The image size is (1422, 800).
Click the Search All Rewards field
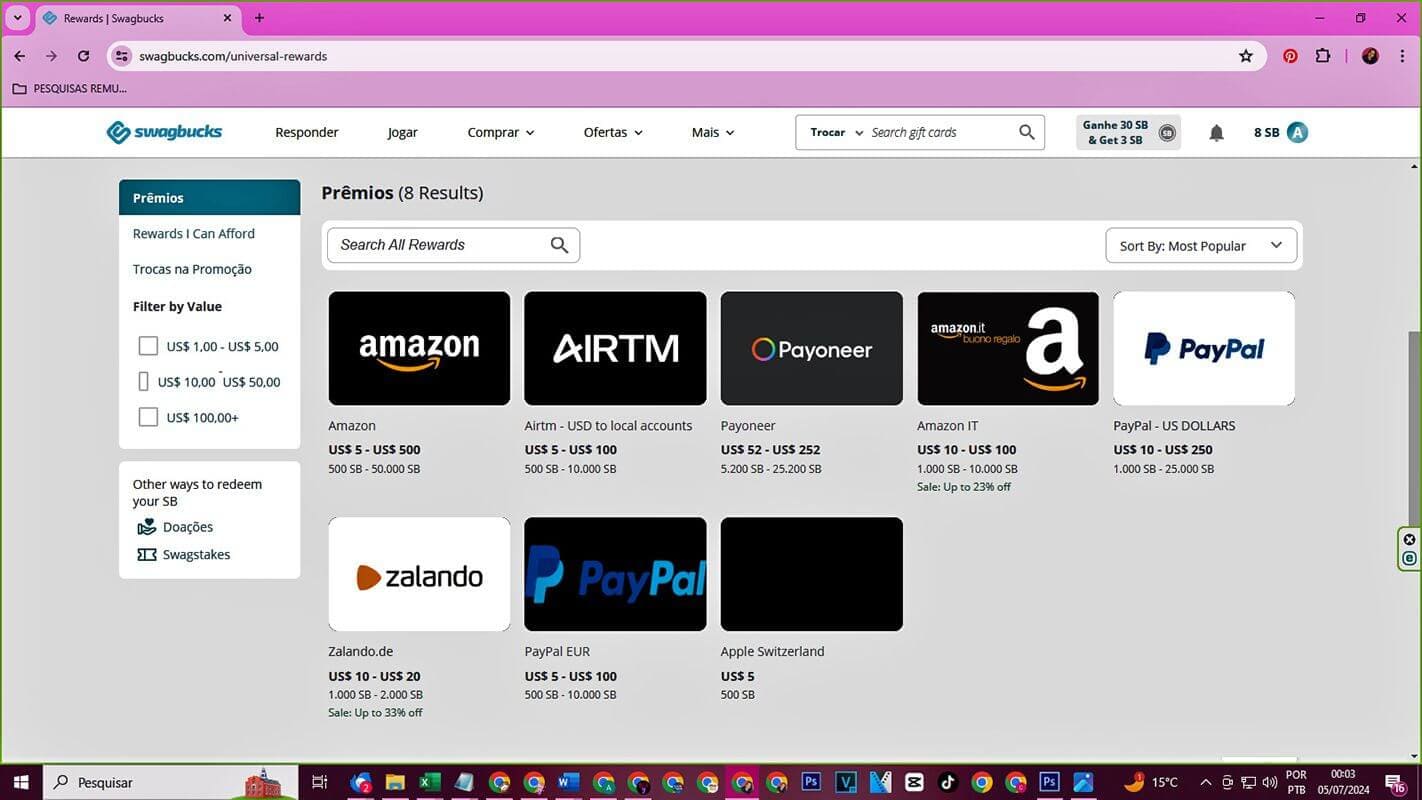click(x=453, y=245)
